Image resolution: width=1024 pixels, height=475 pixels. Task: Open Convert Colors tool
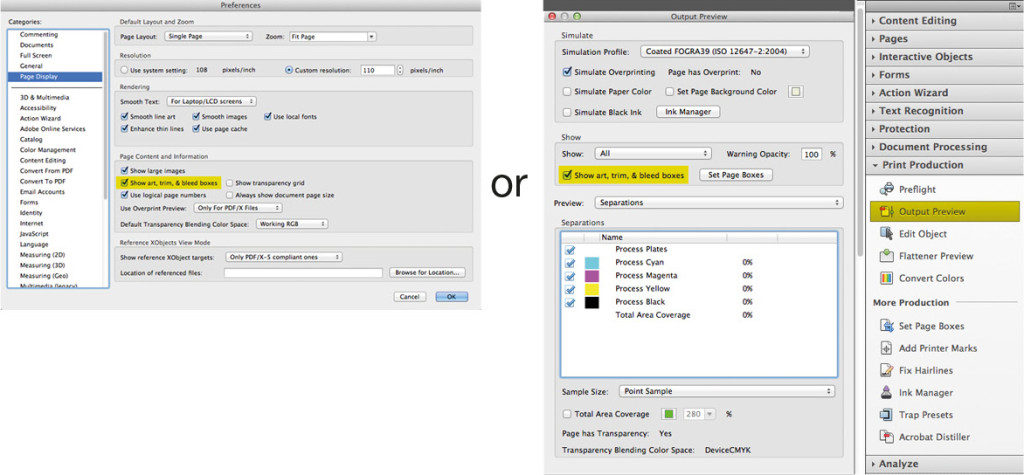921,278
